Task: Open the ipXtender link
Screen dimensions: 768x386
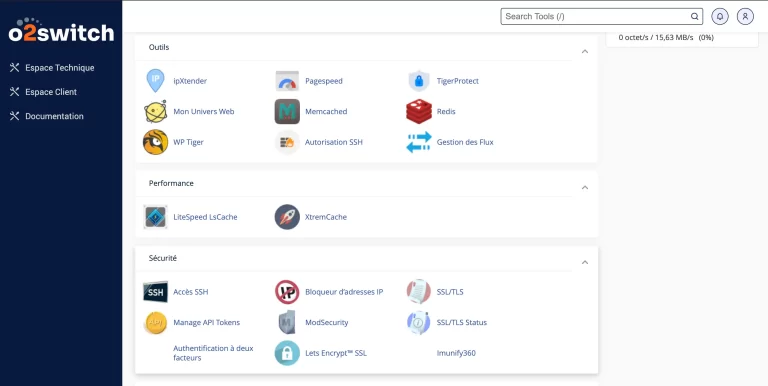Action: pos(190,81)
